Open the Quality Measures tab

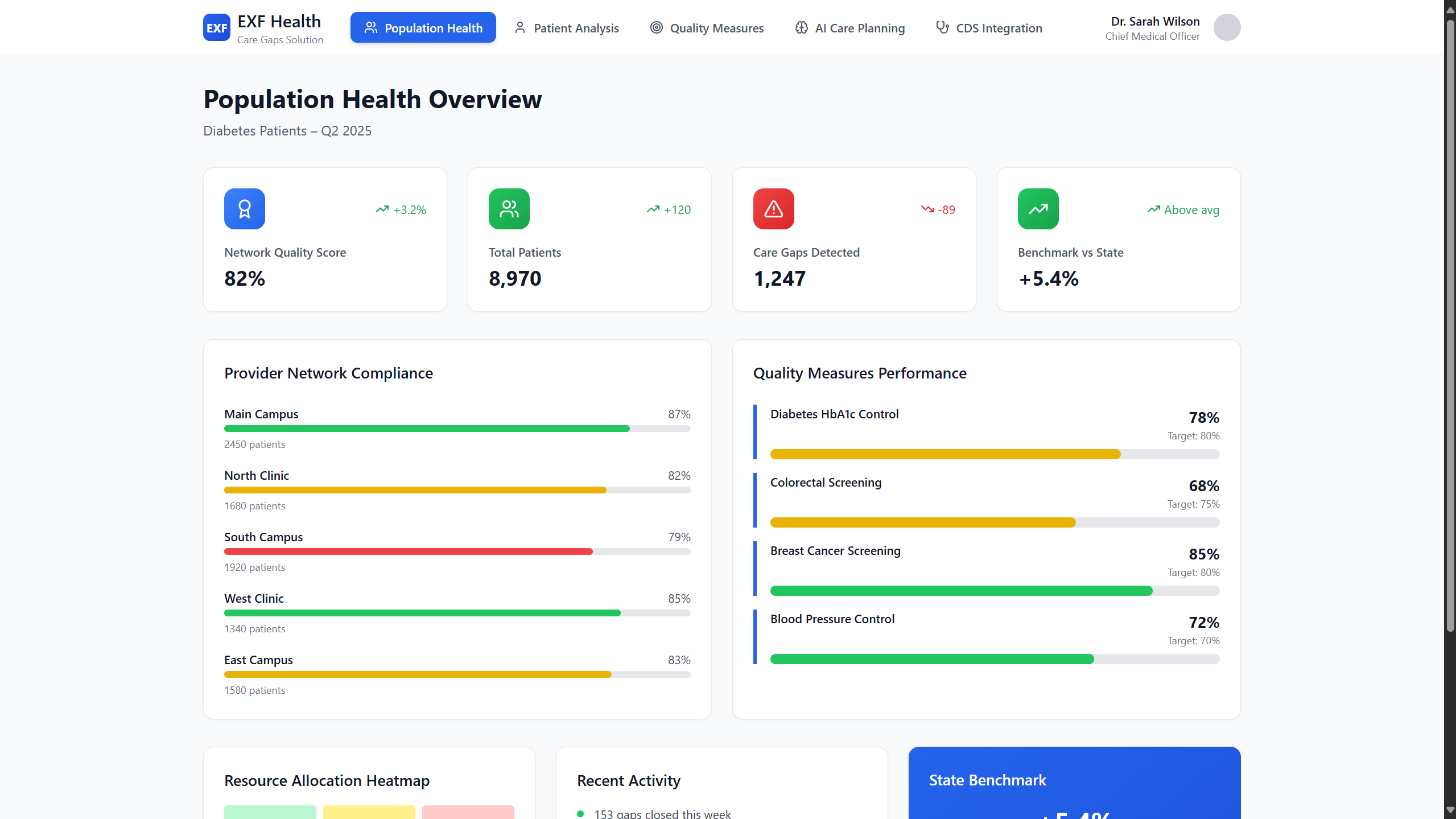[x=707, y=27]
